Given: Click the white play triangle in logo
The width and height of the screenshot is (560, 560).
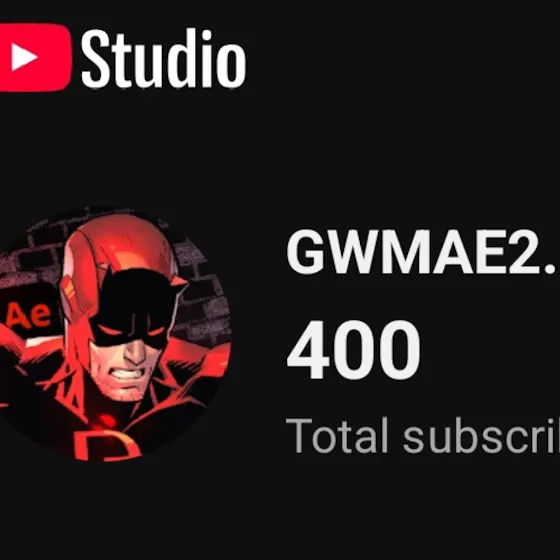Looking at the screenshot, I should 23,57.
